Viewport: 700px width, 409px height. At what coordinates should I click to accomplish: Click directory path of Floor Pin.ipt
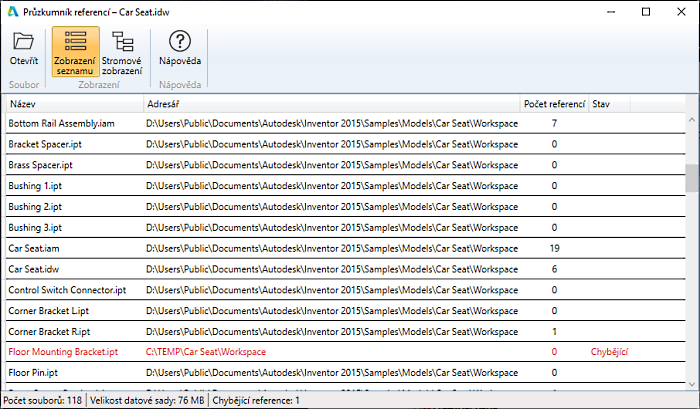332,372
